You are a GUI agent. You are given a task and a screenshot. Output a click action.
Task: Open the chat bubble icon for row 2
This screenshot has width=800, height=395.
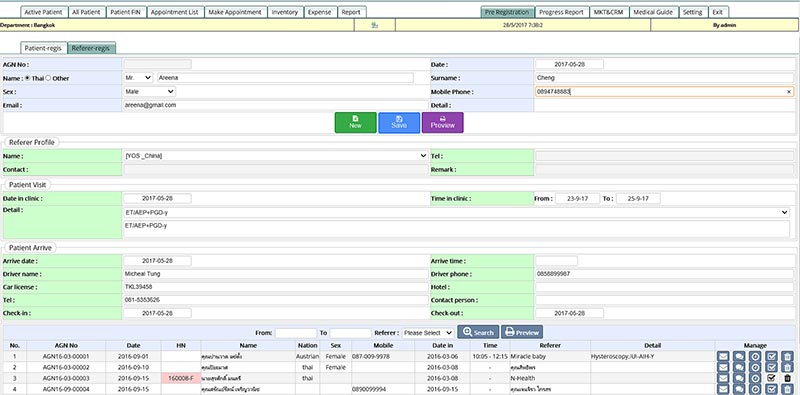click(739, 367)
